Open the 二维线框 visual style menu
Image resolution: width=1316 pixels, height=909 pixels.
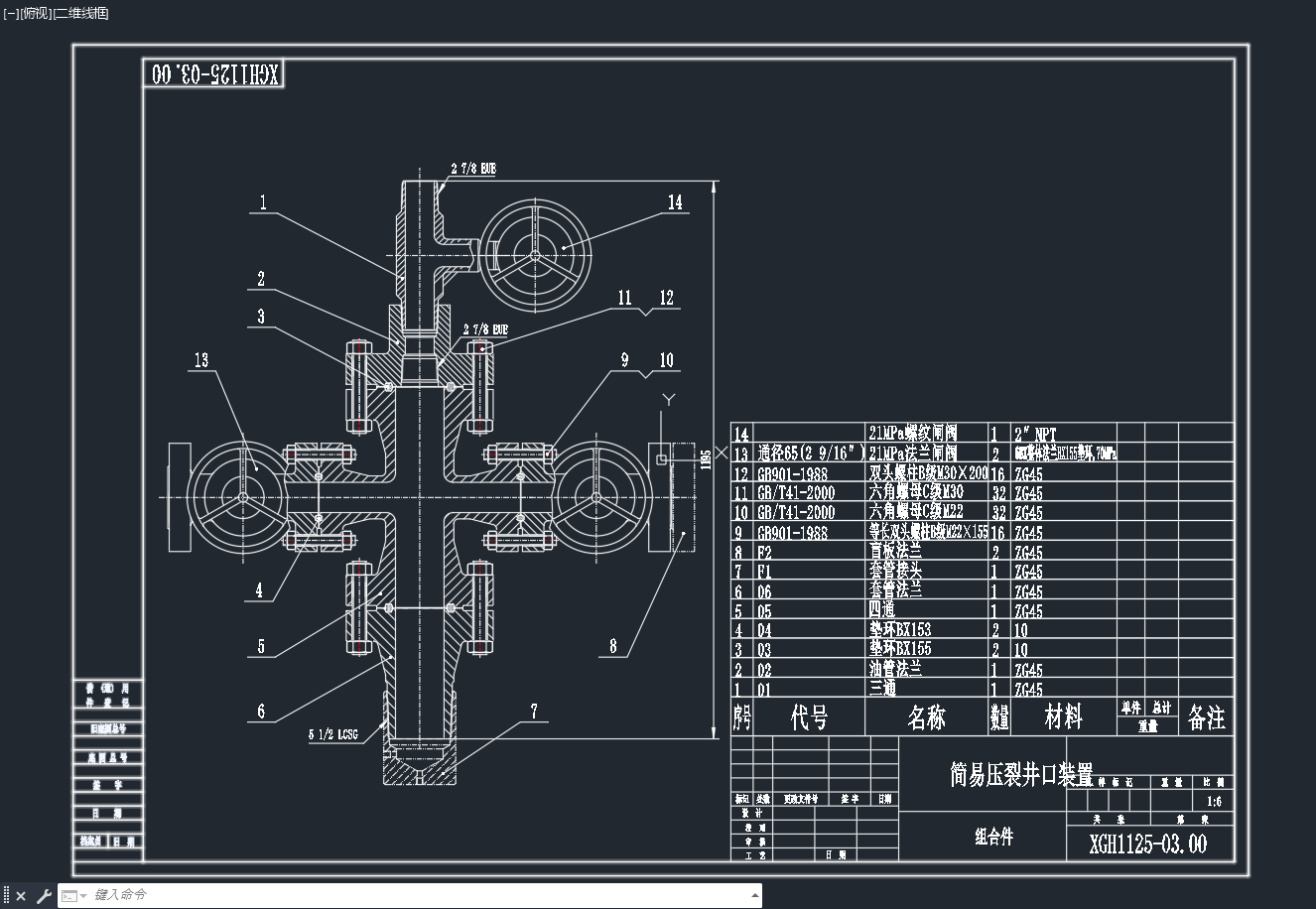(x=80, y=13)
